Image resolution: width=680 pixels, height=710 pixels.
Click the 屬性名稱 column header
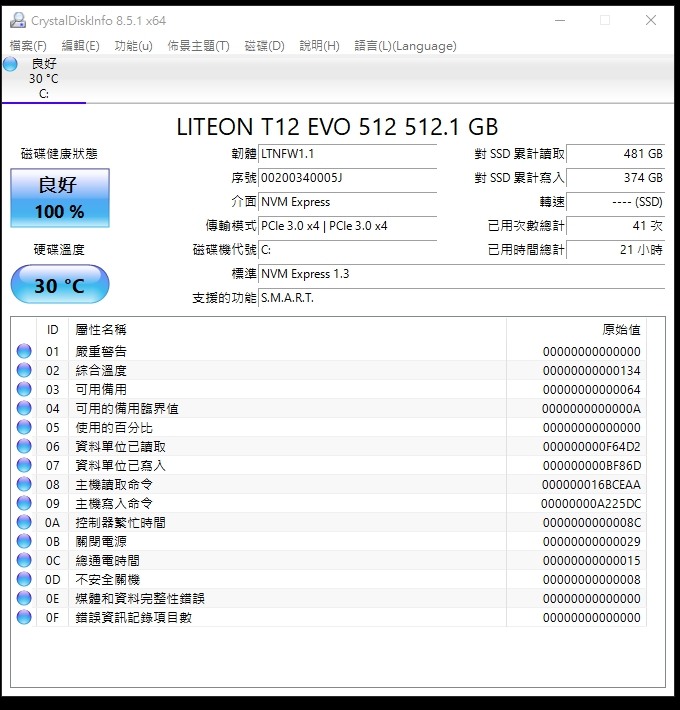(x=287, y=330)
